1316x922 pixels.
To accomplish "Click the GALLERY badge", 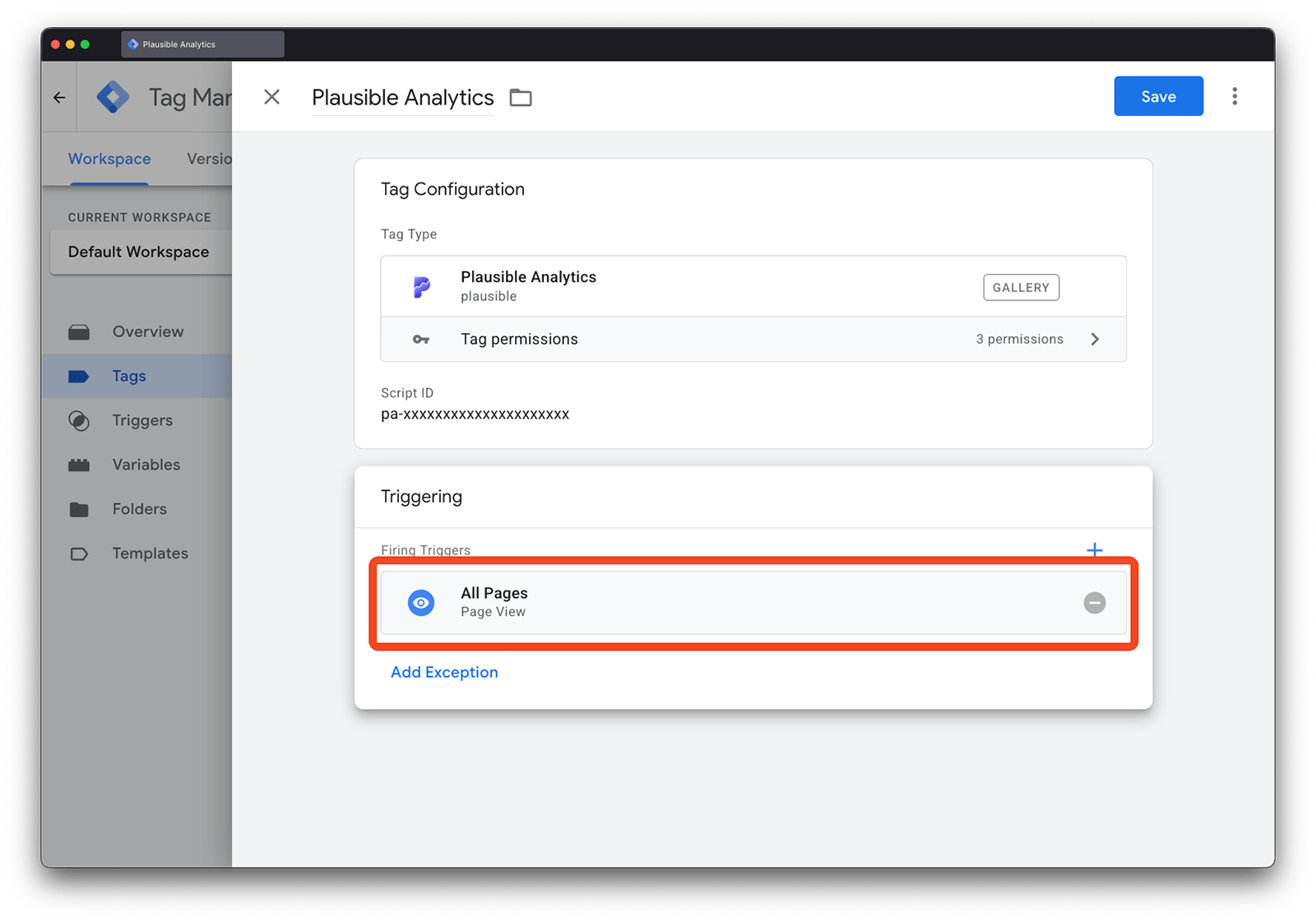I will pos(1021,287).
